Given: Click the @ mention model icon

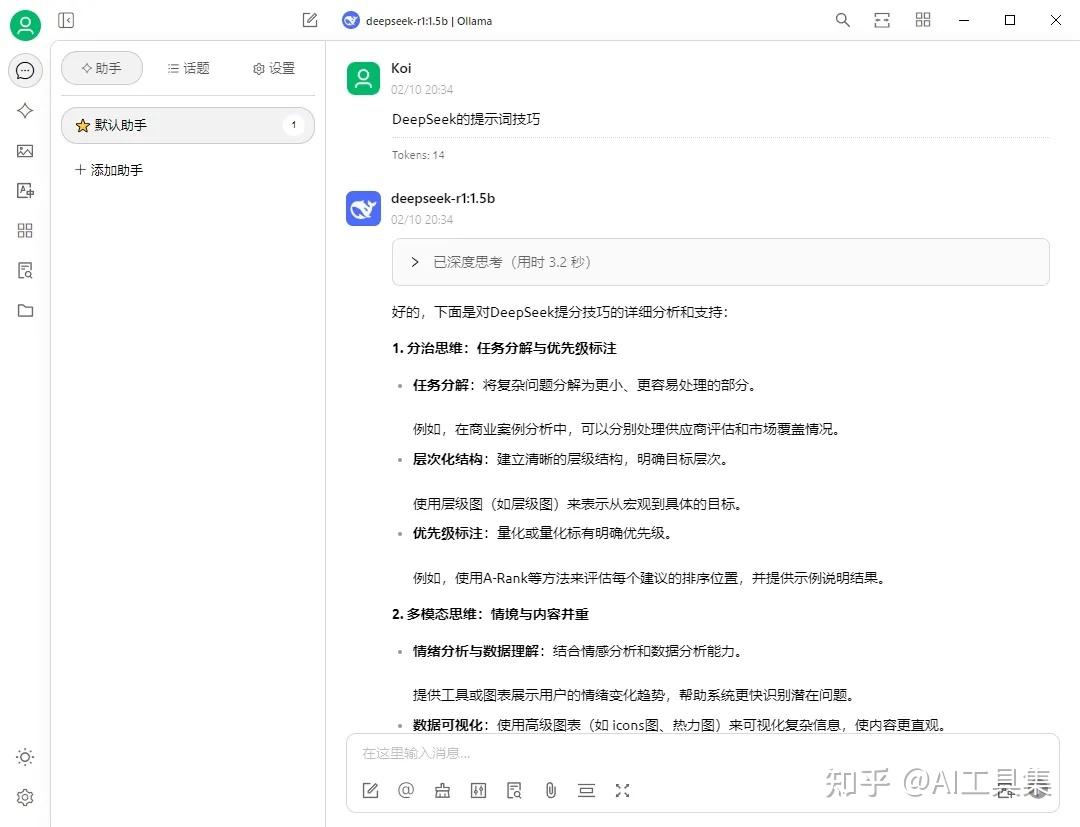Looking at the screenshot, I should (x=406, y=791).
